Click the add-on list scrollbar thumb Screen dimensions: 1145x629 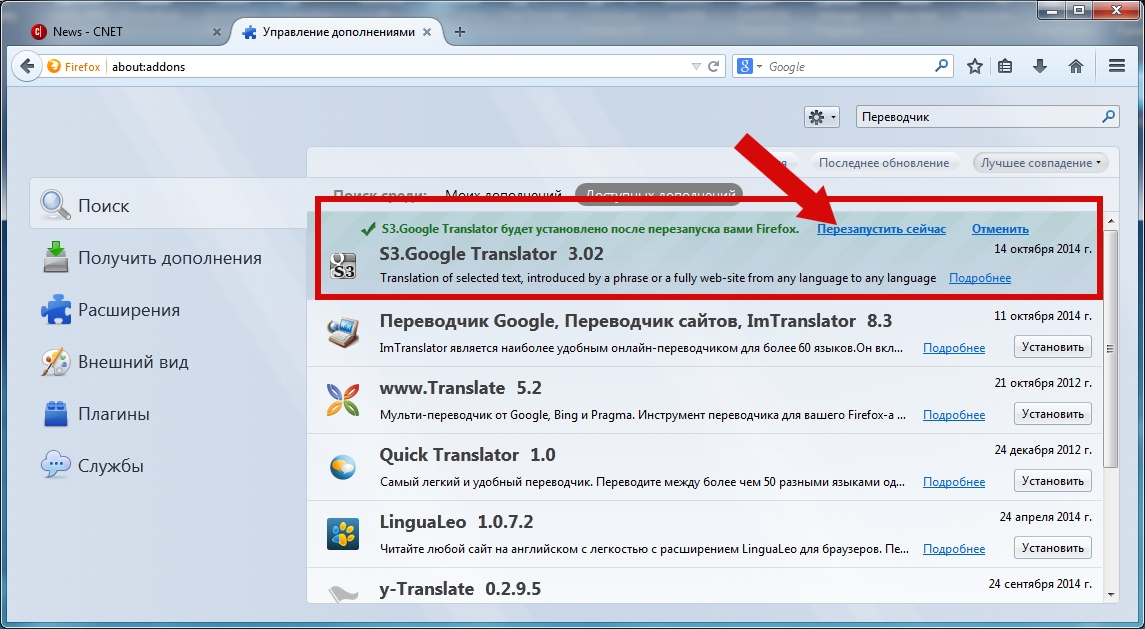pos(1111,349)
